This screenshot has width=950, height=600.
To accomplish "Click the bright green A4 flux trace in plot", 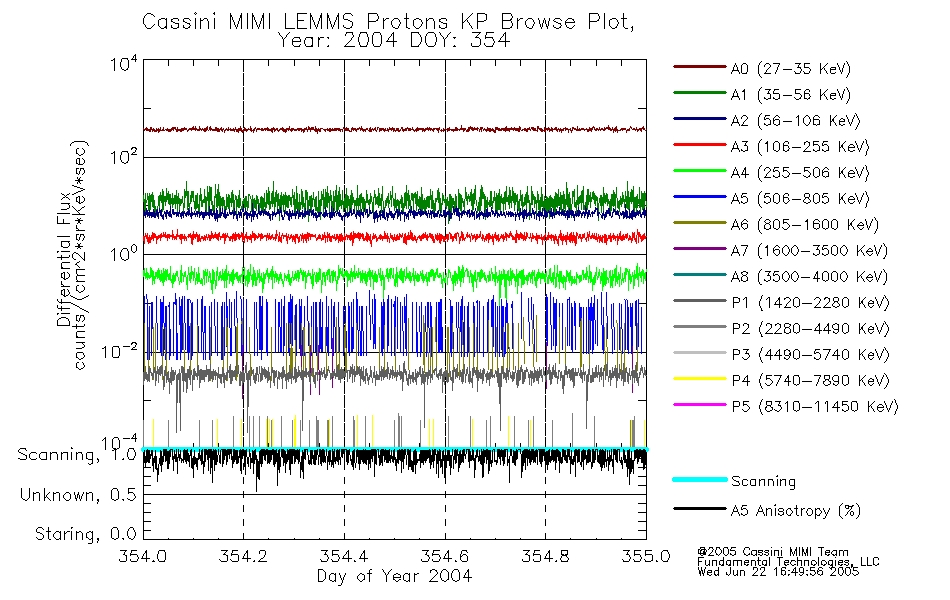I will (x=394, y=276).
